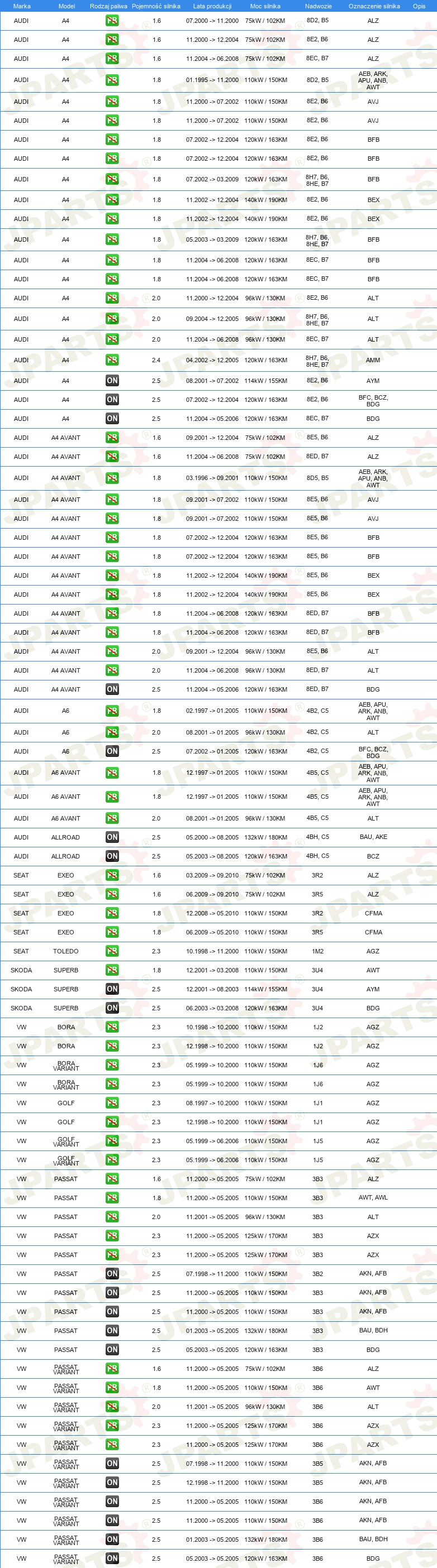The image size is (437, 1568).
Task: Click the Oznaczenie silnika column header
Action: 374,6
